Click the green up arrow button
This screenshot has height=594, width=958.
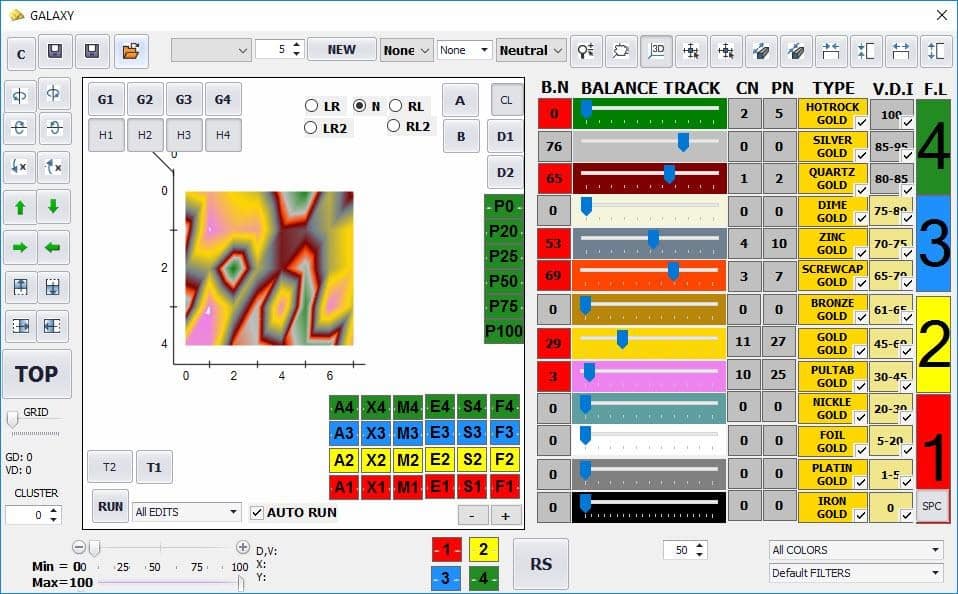pyautogui.click(x=20, y=208)
